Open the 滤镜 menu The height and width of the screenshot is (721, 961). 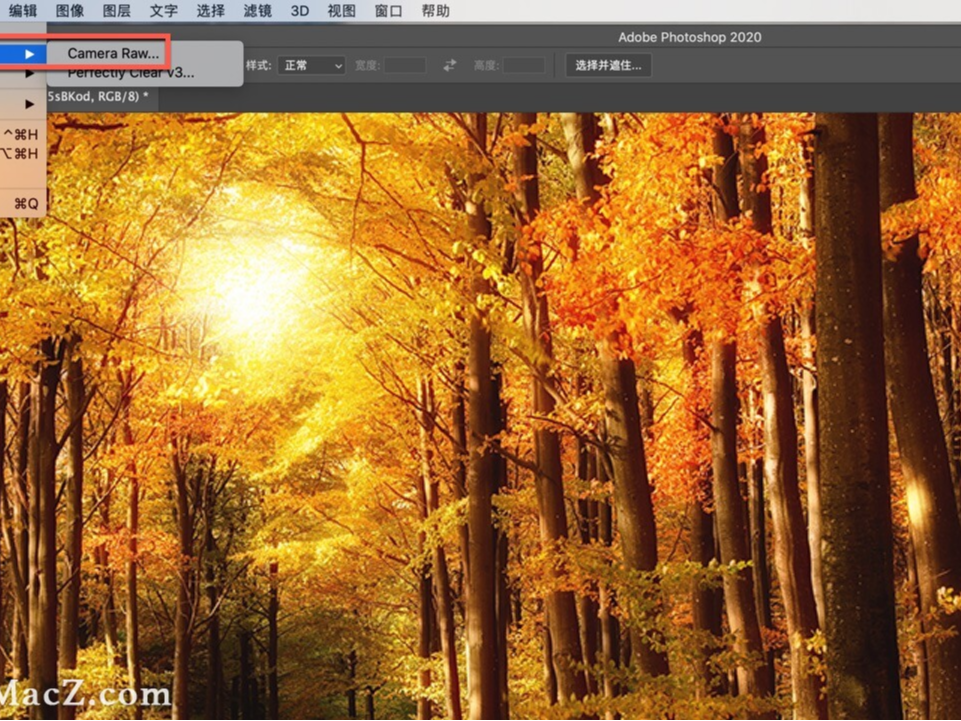tap(257, 11)
